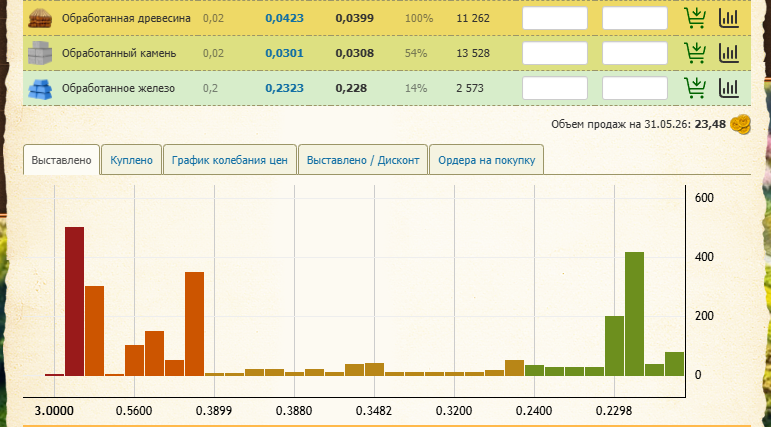Click the gold coins icon near sales volume

point(741,124)
